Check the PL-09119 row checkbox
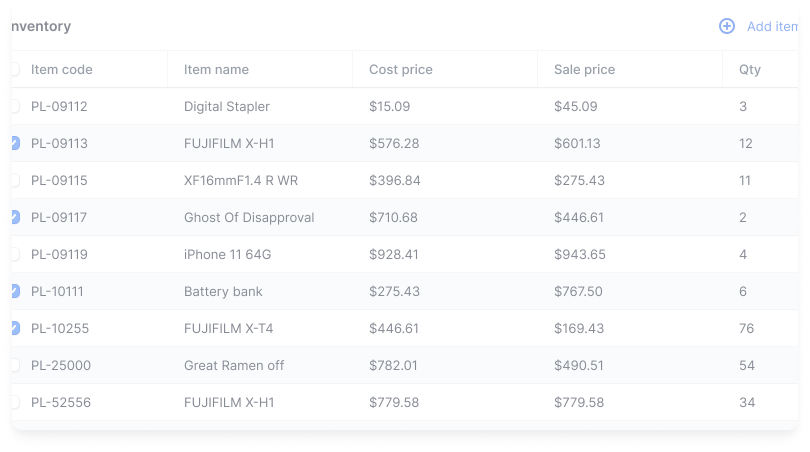The height and width of the screenshot is (452, 810). (x=15, y=254)
